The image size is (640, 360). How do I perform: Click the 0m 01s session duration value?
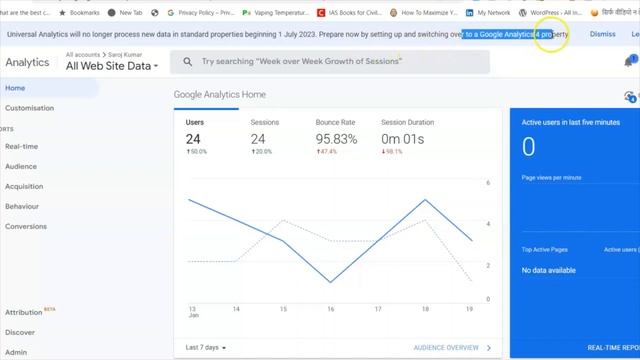click(x=402, y=139)
